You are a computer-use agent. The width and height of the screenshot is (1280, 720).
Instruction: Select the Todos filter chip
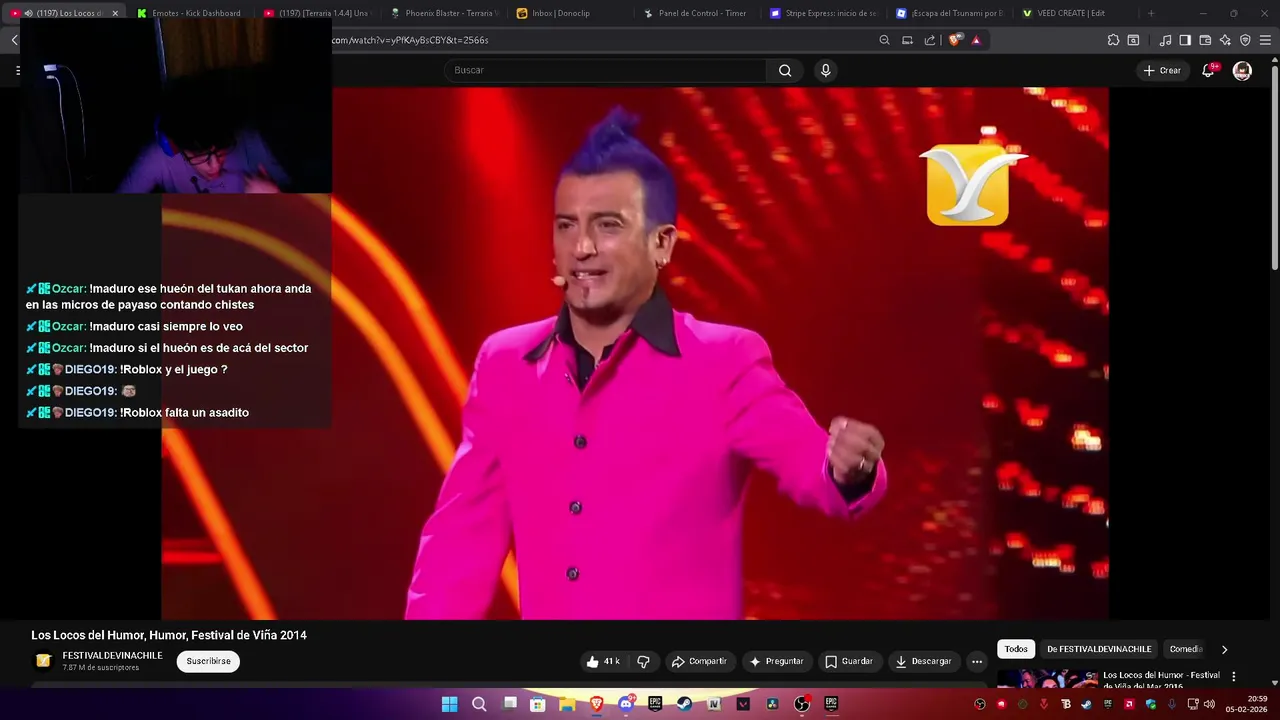1016,649
